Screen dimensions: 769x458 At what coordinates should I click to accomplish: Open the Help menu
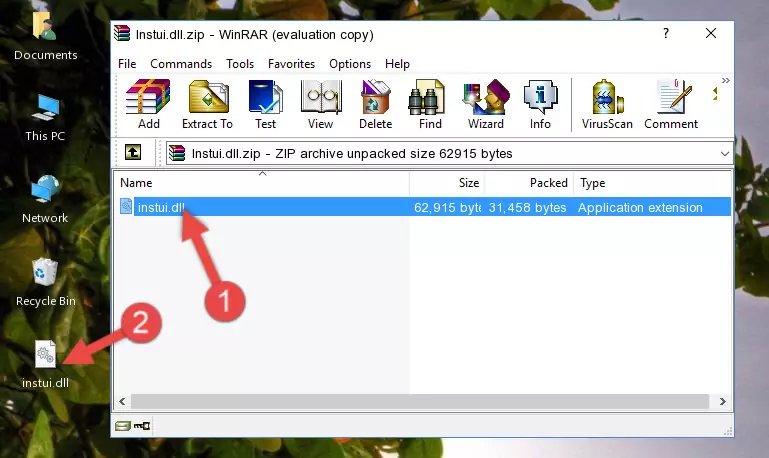[x=397, y=64]
